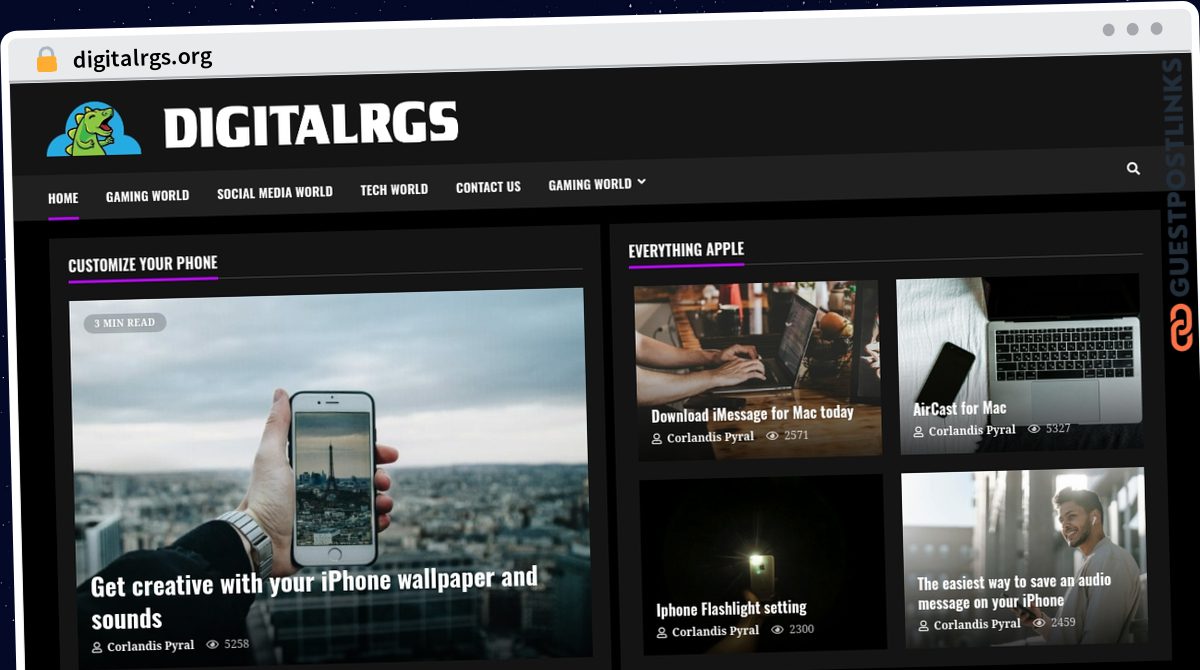Click the laptop typing photo thumbnail
Viewport: 1200px width, 670px height.
tap(758, 370)
